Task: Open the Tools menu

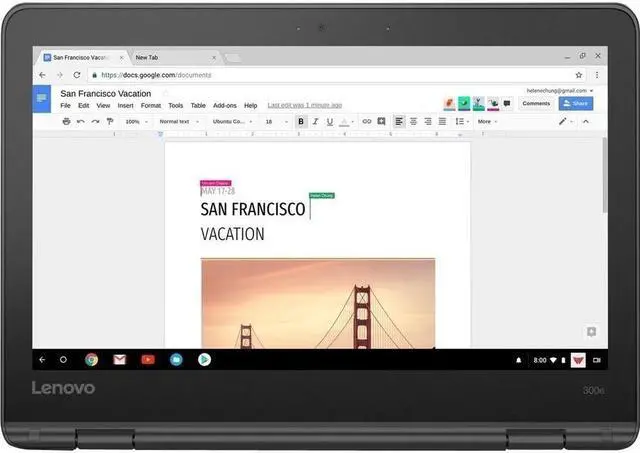Action: coord(176,105)
